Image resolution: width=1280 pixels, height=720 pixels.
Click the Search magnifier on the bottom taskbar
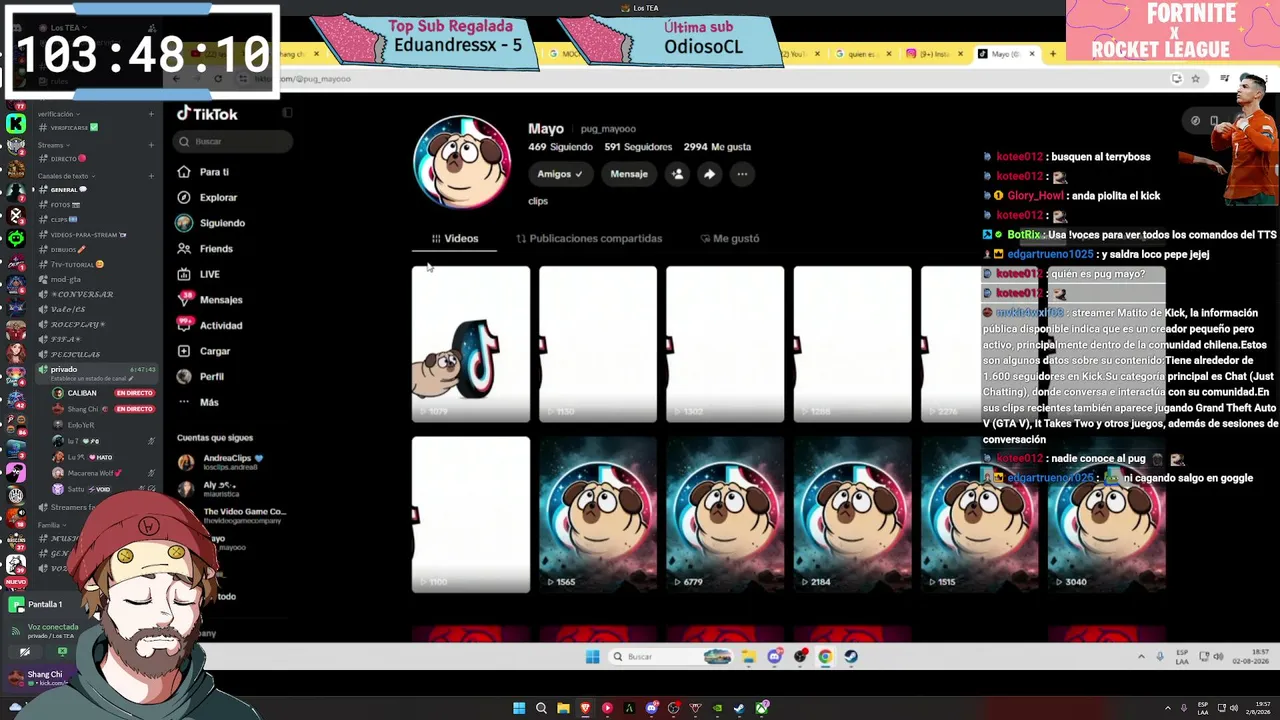pyautogui.click(x=541, y=709)
